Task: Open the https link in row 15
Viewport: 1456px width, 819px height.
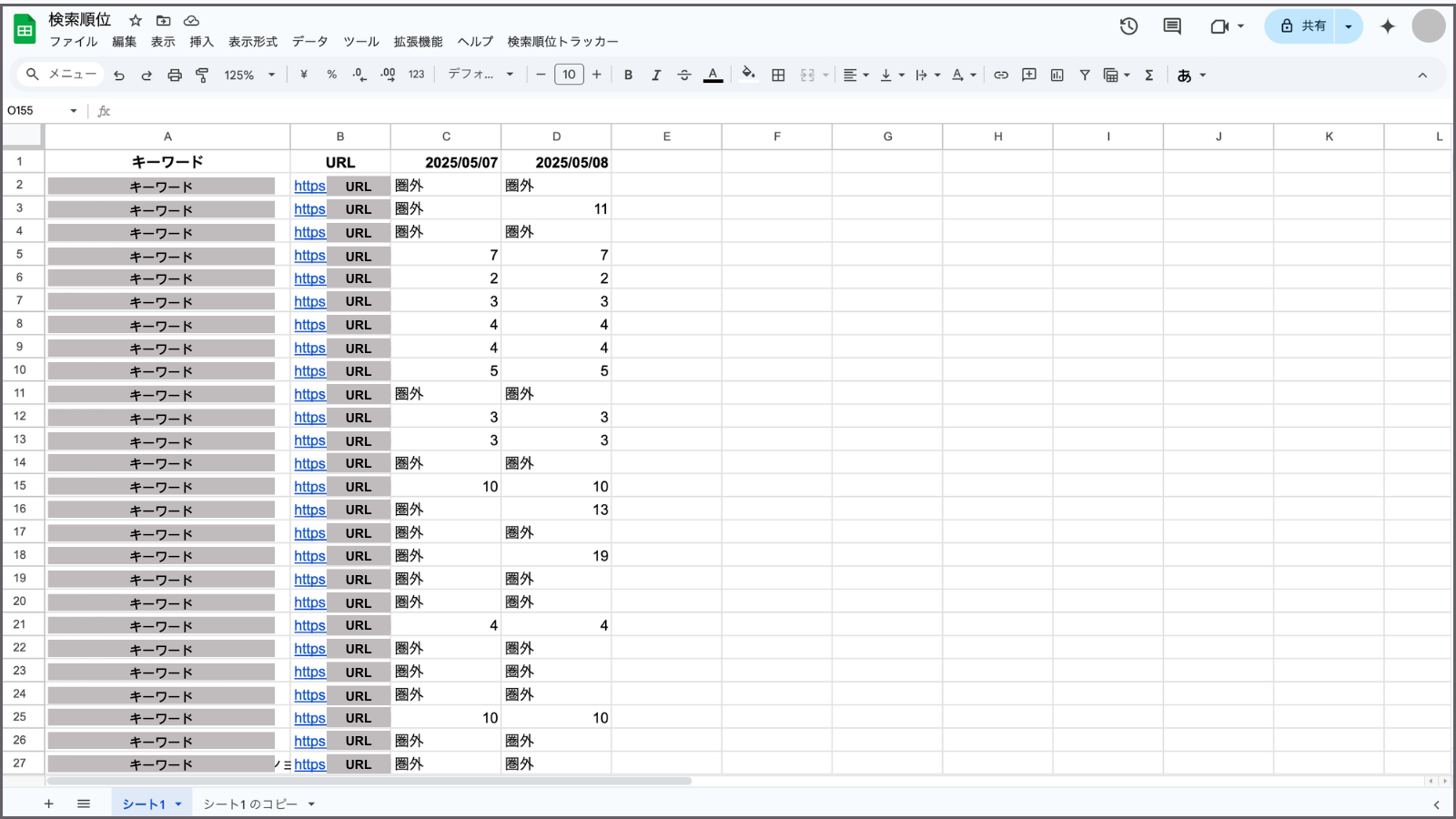Action: click(x=309, y=487)
